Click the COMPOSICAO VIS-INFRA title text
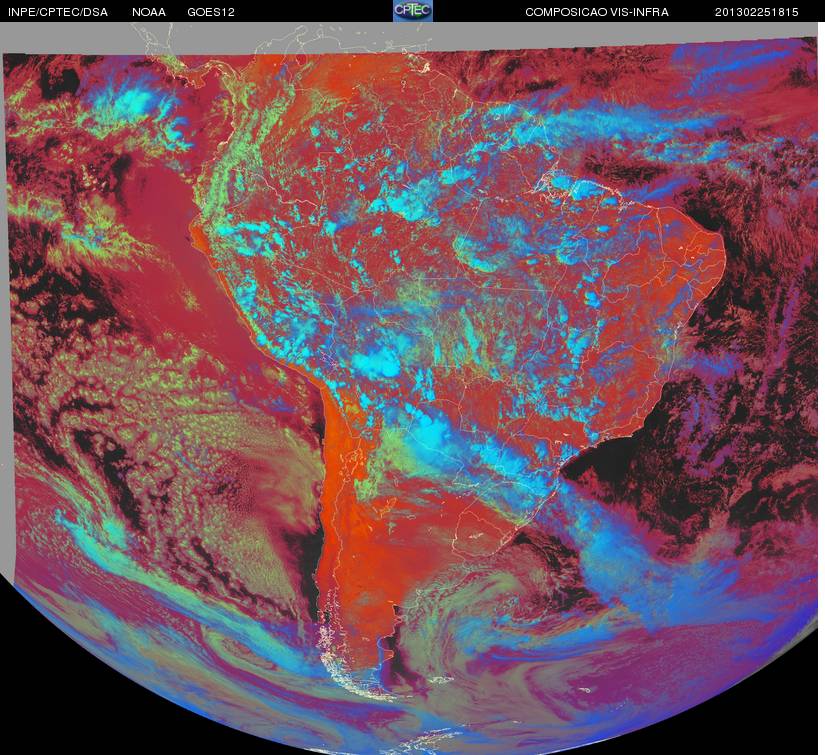 point(597,12)
